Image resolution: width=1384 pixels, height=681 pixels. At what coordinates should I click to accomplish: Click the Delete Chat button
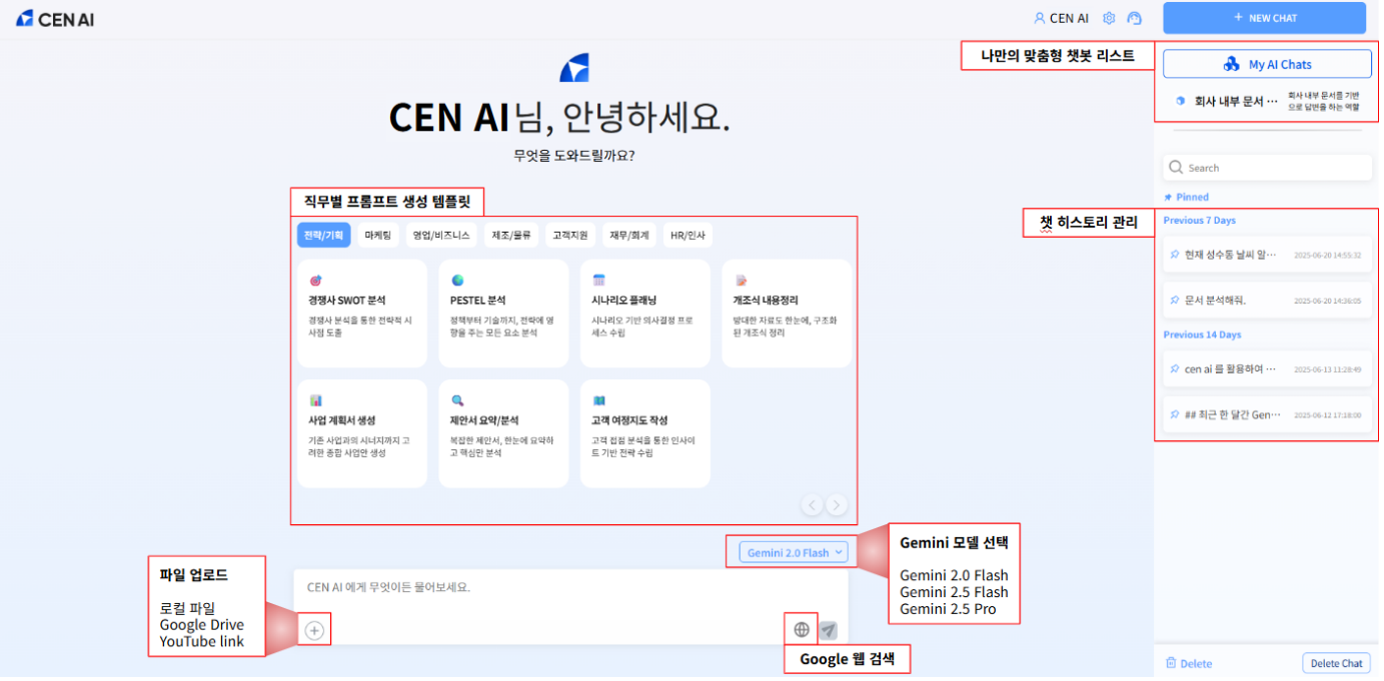[x=1337, y=663]
